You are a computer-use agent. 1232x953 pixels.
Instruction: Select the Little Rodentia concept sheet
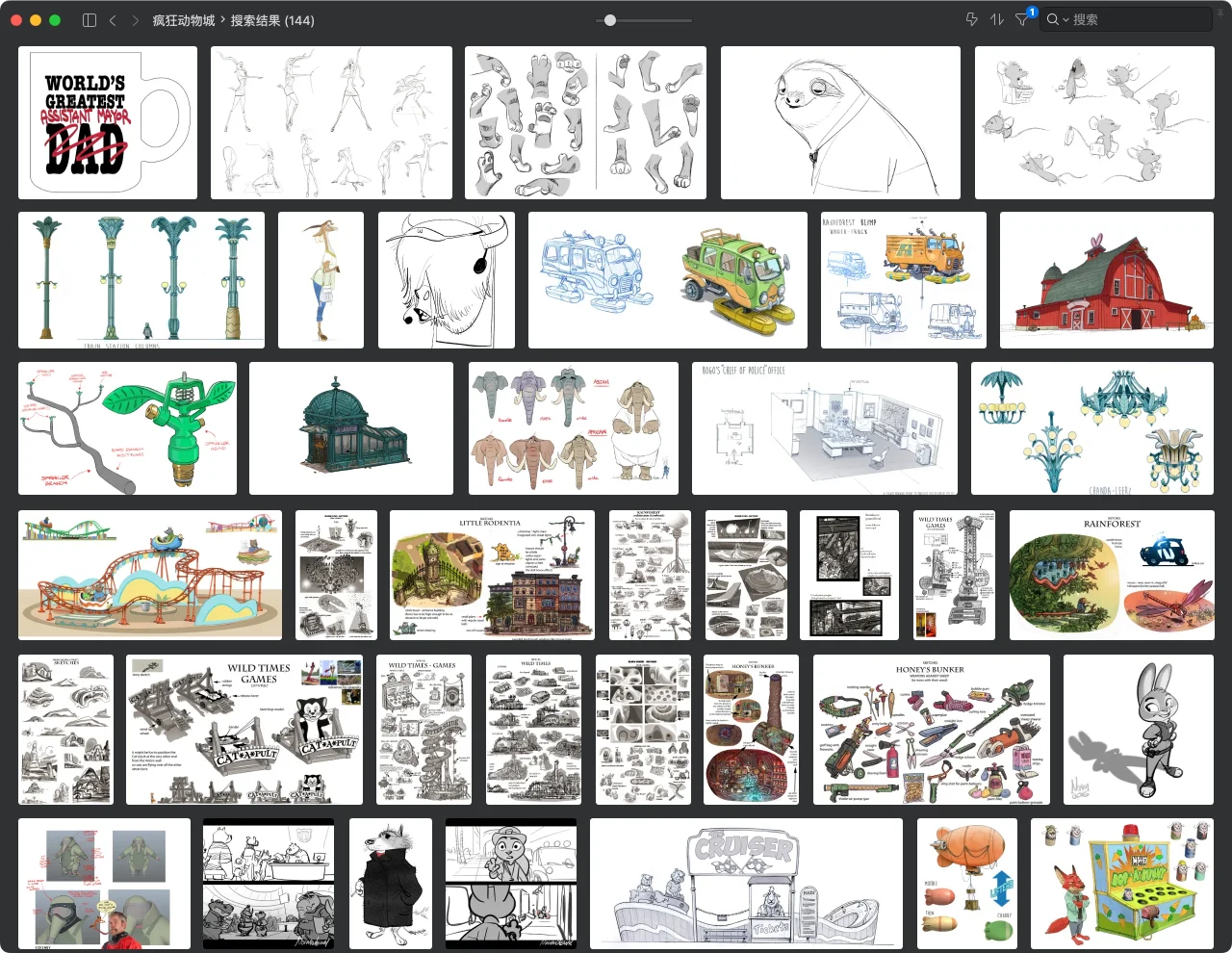point(492,575)
